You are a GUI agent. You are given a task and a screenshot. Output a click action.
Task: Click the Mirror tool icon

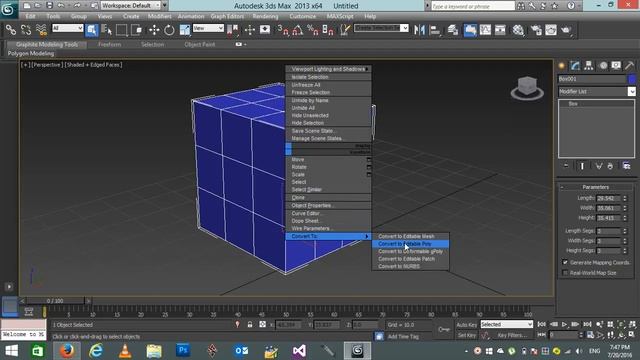tap(419, 30)
